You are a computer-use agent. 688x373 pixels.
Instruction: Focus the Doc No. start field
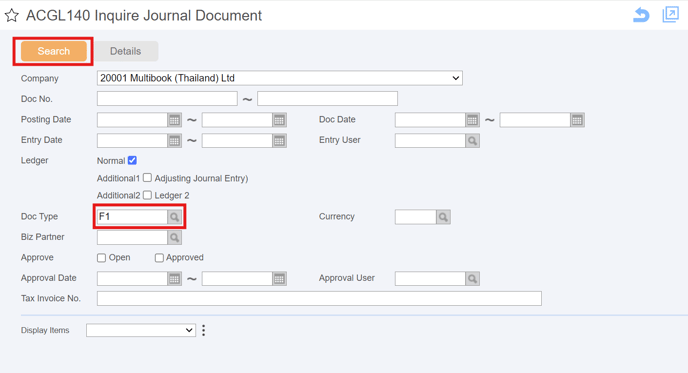coord(167,98)
